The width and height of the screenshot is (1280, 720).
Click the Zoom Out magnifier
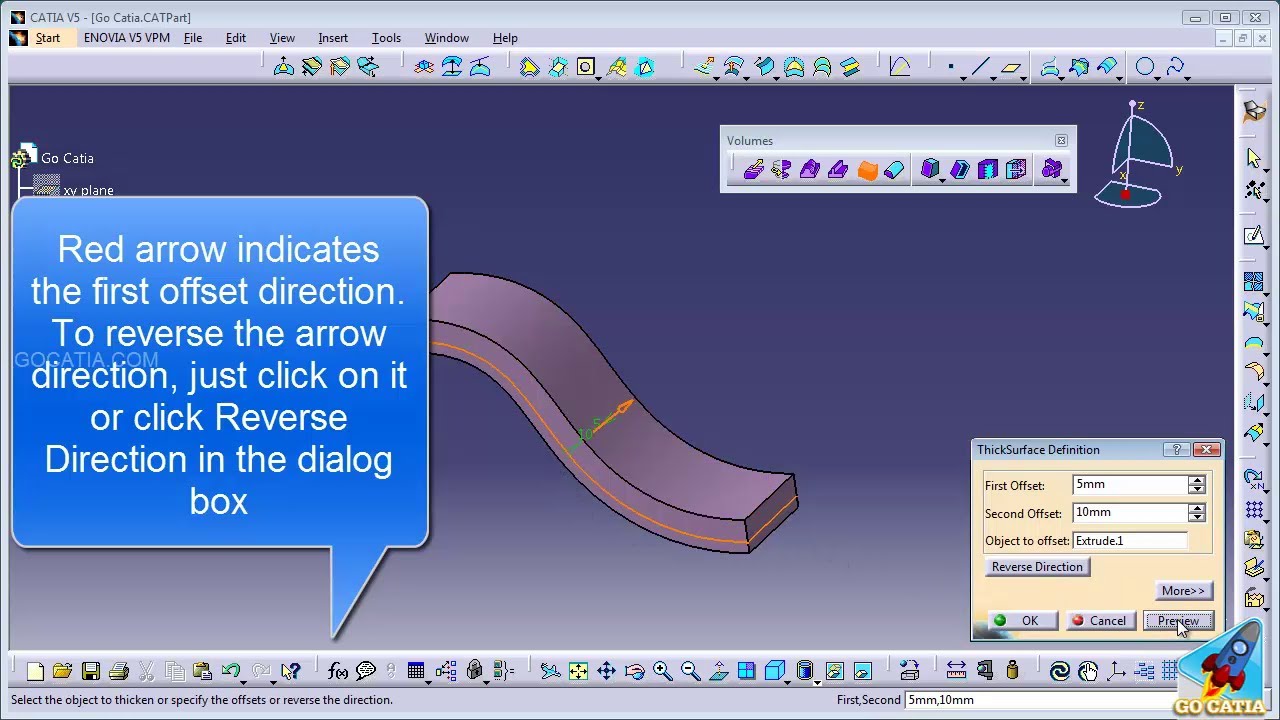[x=690, y=671]
